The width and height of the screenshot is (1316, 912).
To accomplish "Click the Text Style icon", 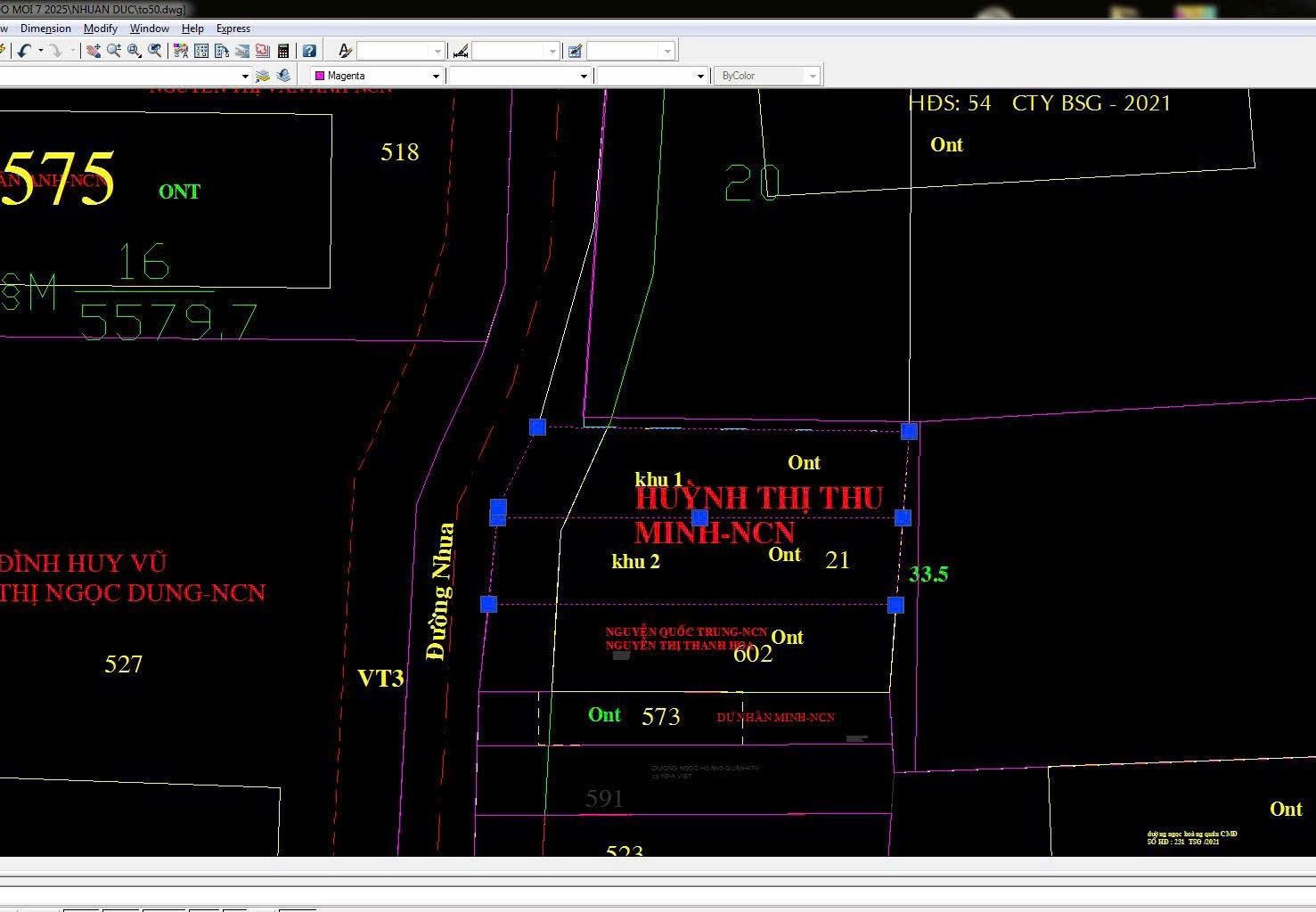I will [x=346, y=51].
